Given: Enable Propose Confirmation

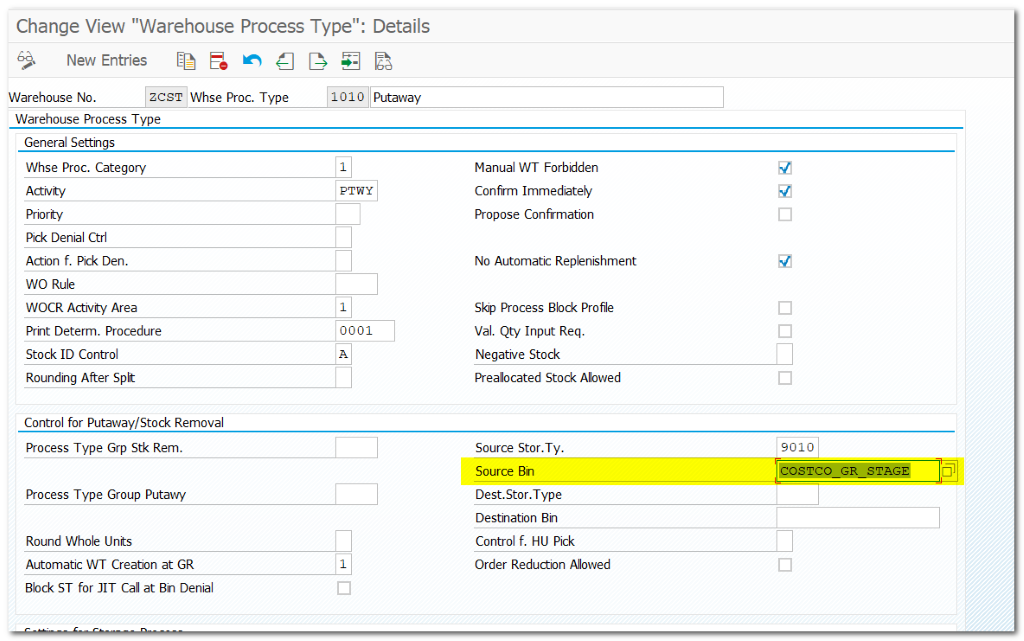Looking at the screenshot, I should tap(784, 214).
